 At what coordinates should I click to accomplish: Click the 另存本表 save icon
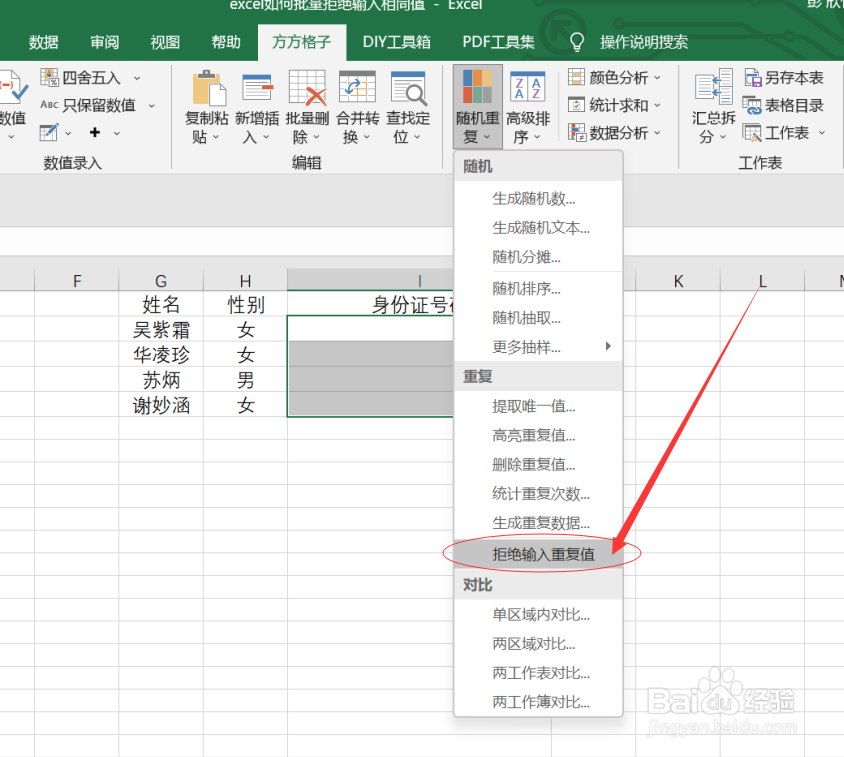tap(752, 78)
